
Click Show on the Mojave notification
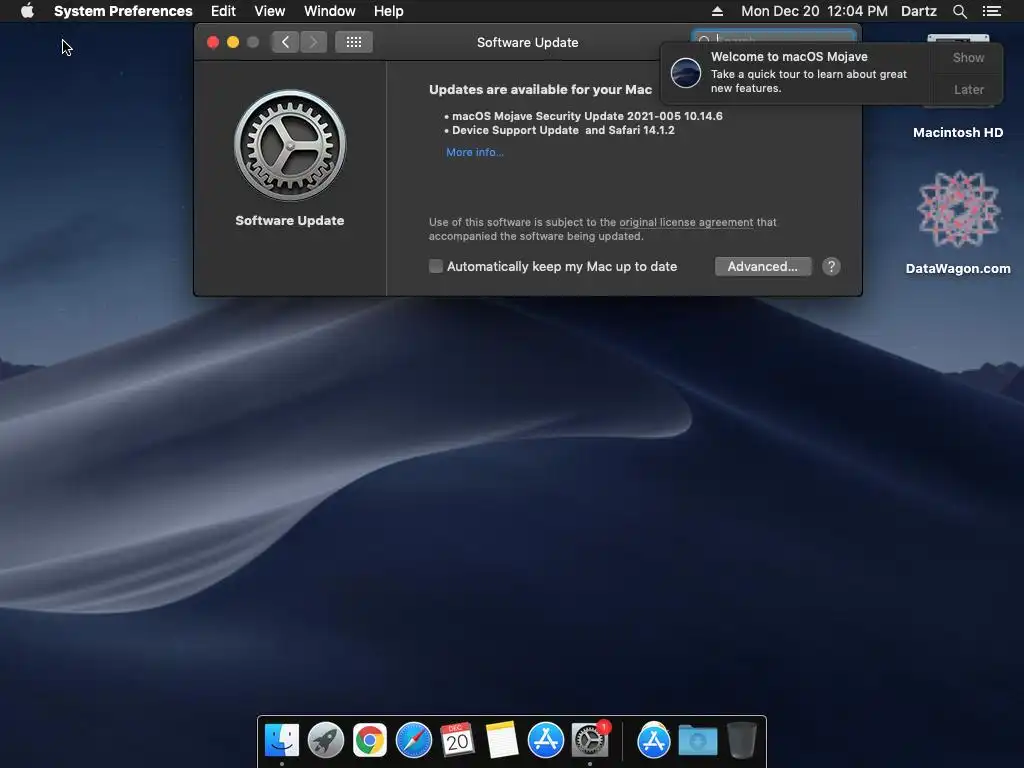(x=968, y=57)
